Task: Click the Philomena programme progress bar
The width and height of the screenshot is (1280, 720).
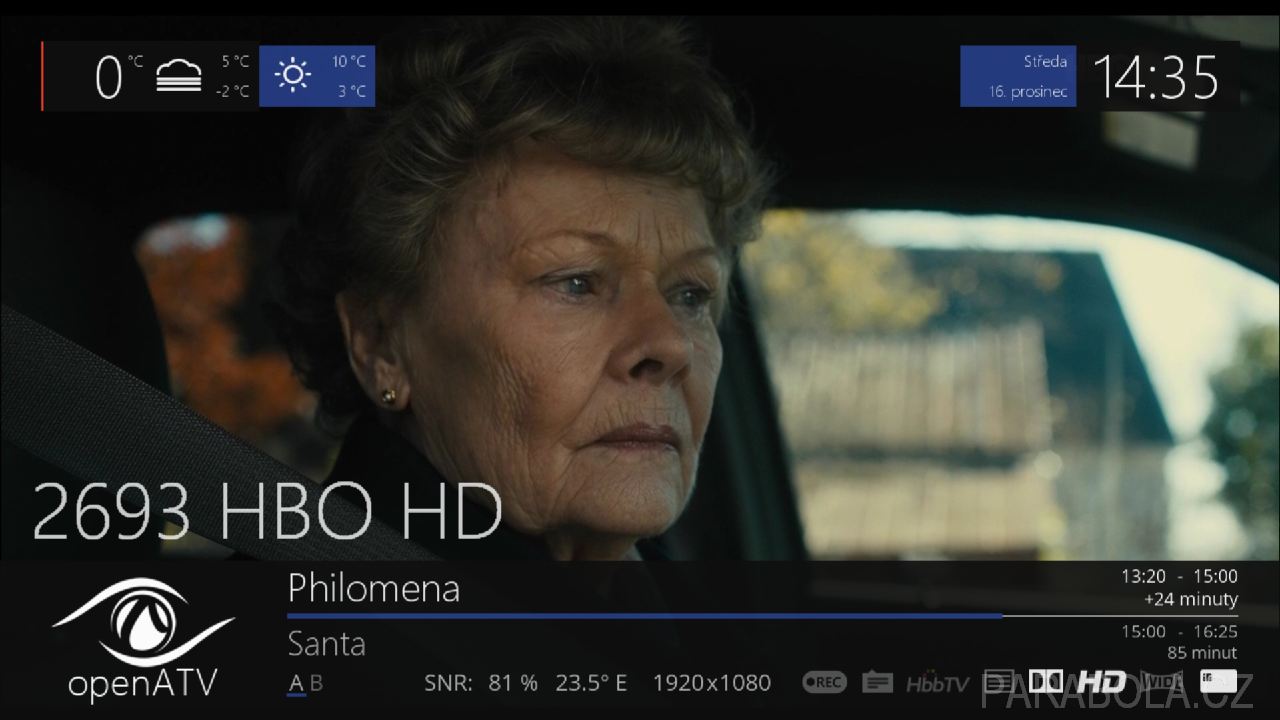Action: point(762,616)
